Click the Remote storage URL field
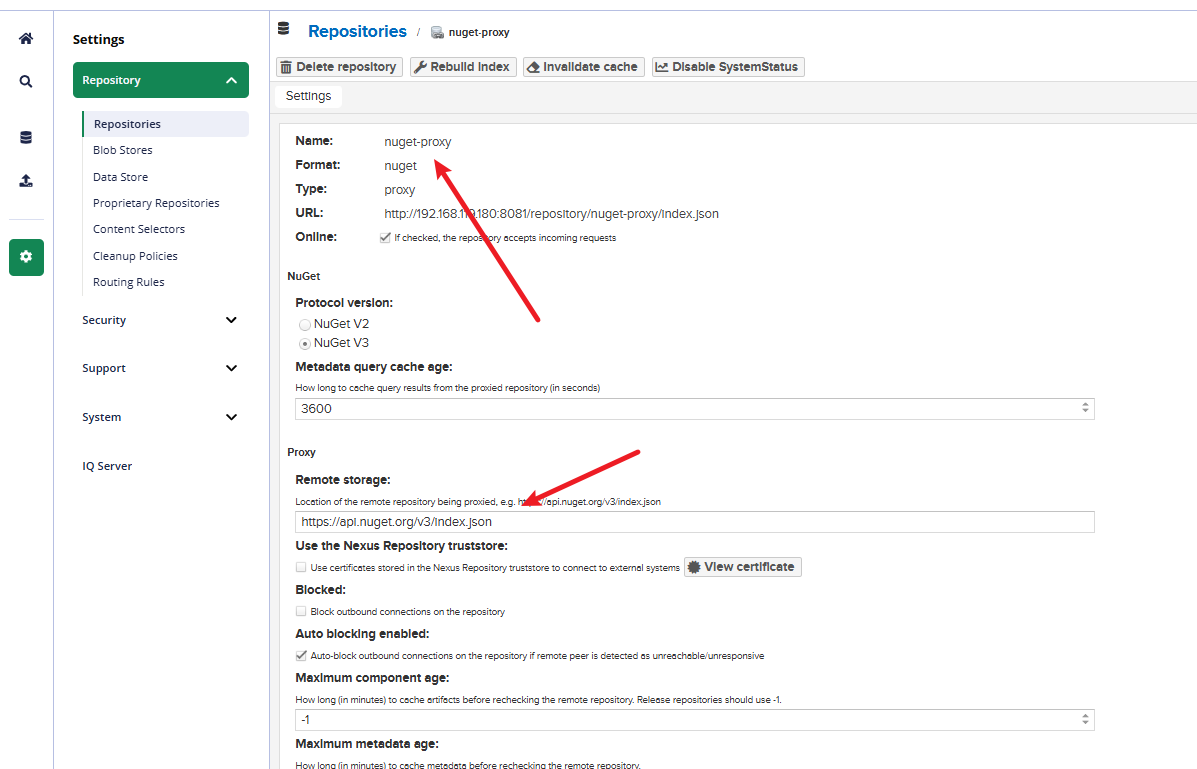Screen dimensions: 1197x769 [695, 522]
